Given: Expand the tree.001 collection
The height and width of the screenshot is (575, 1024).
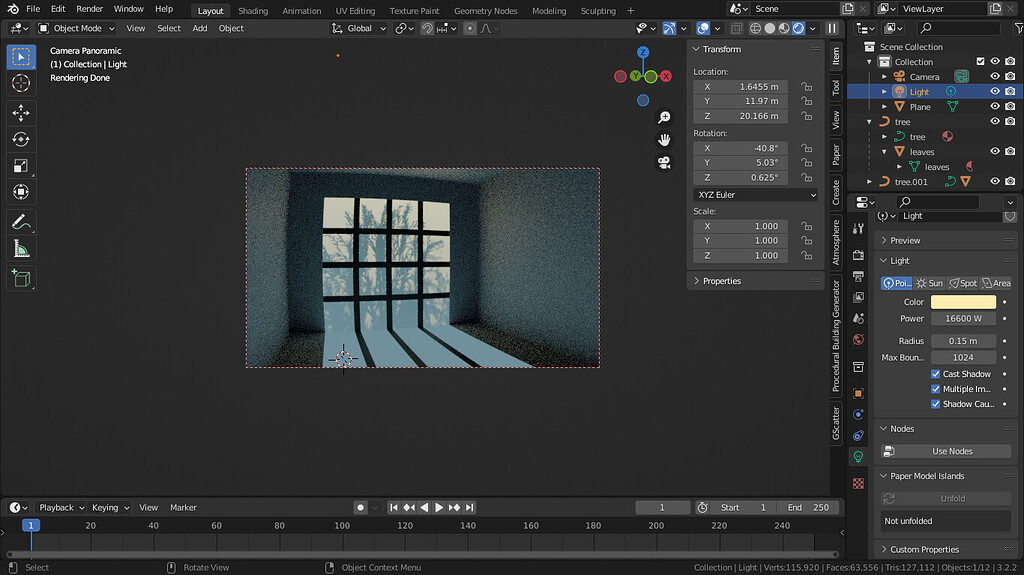Looking at the screenshot, I should pos(869,182).
